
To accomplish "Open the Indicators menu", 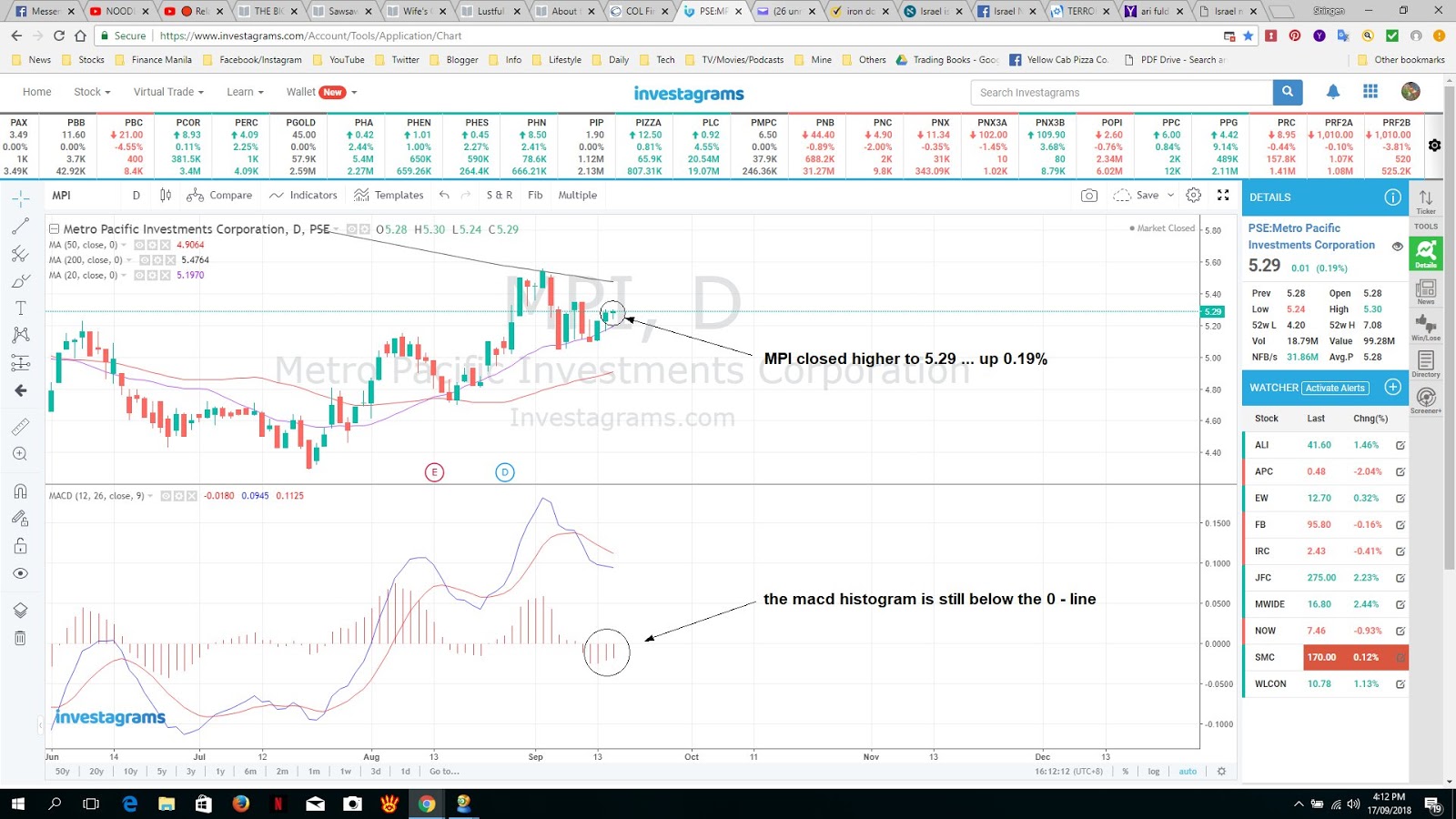I will [303, 195].
